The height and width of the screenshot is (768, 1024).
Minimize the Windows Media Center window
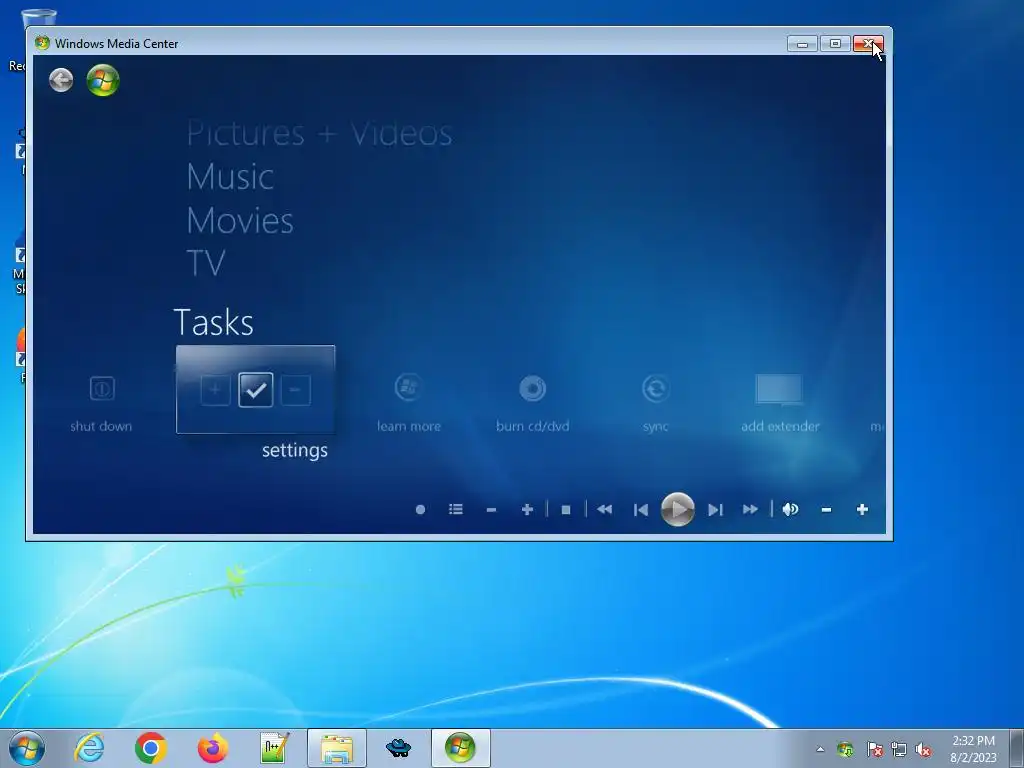coord(803,44)
